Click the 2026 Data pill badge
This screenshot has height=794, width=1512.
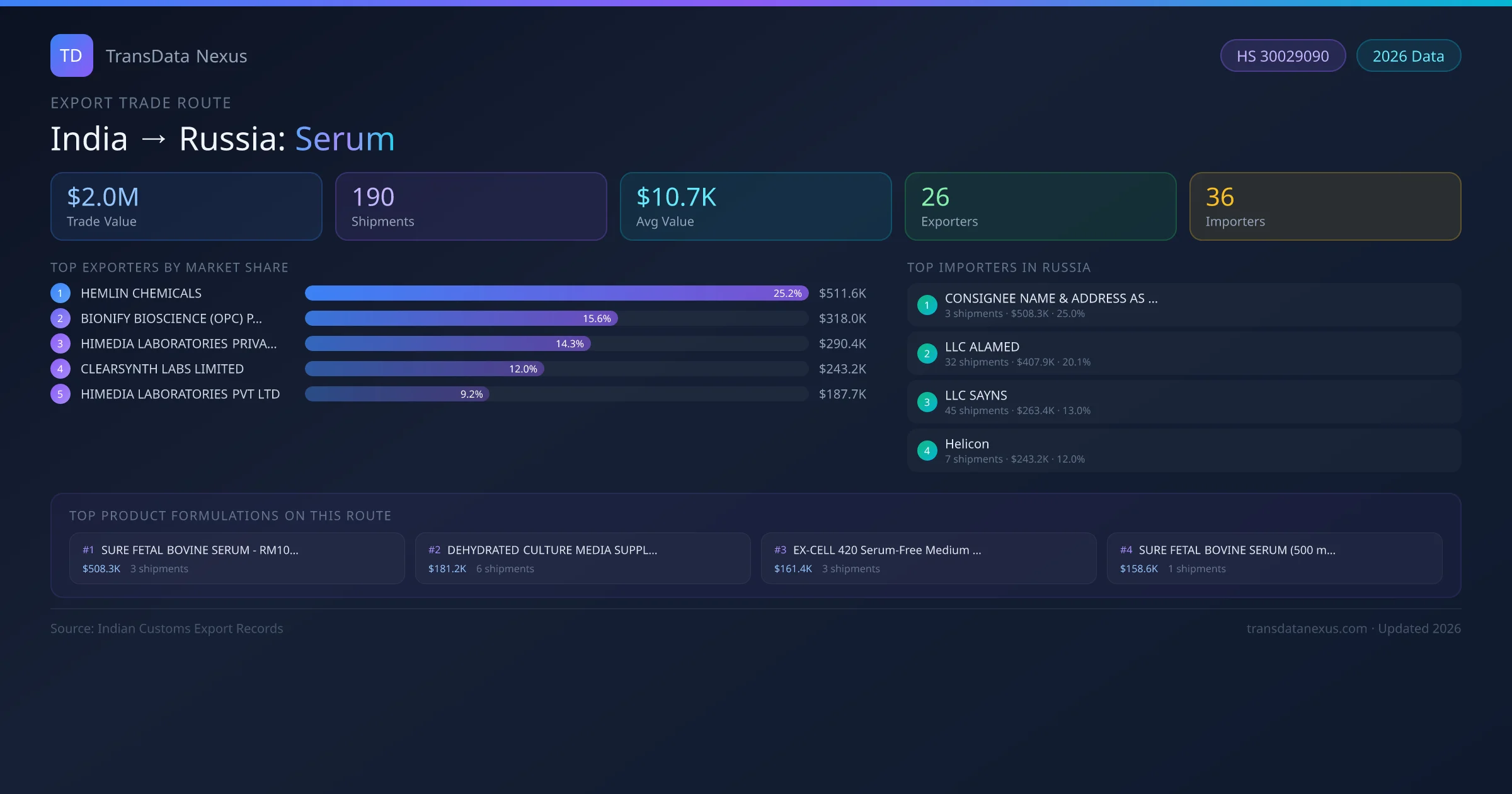[1408, 56]
